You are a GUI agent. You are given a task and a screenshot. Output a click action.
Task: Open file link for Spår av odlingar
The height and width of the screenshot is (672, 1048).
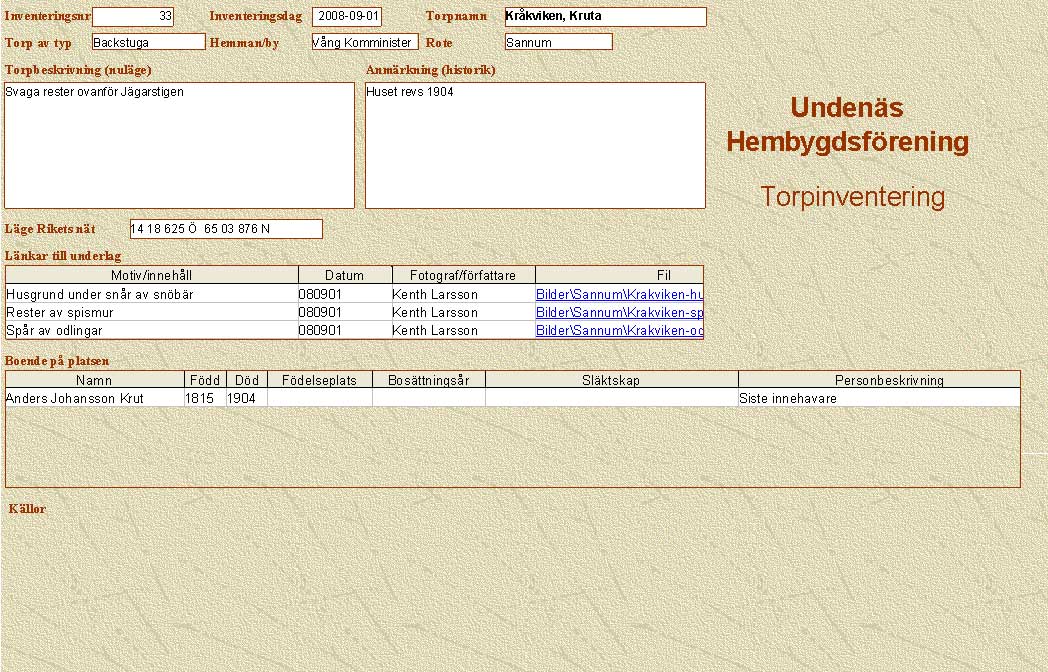click(x=618, y=330)
